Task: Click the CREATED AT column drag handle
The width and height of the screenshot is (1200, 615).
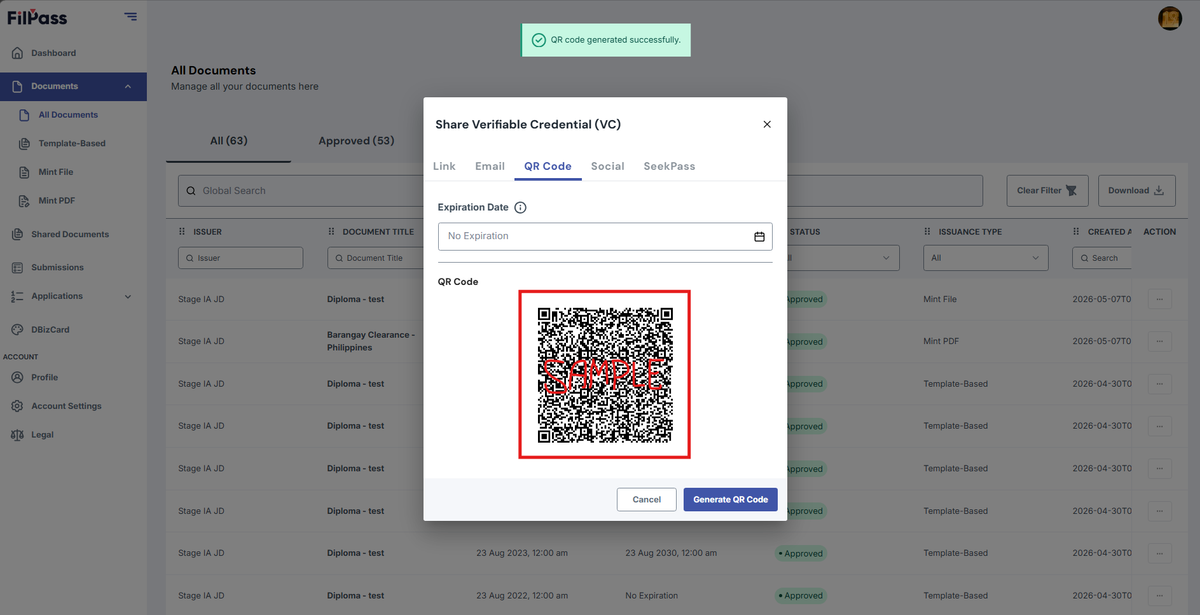Action: click(1077, 231)
